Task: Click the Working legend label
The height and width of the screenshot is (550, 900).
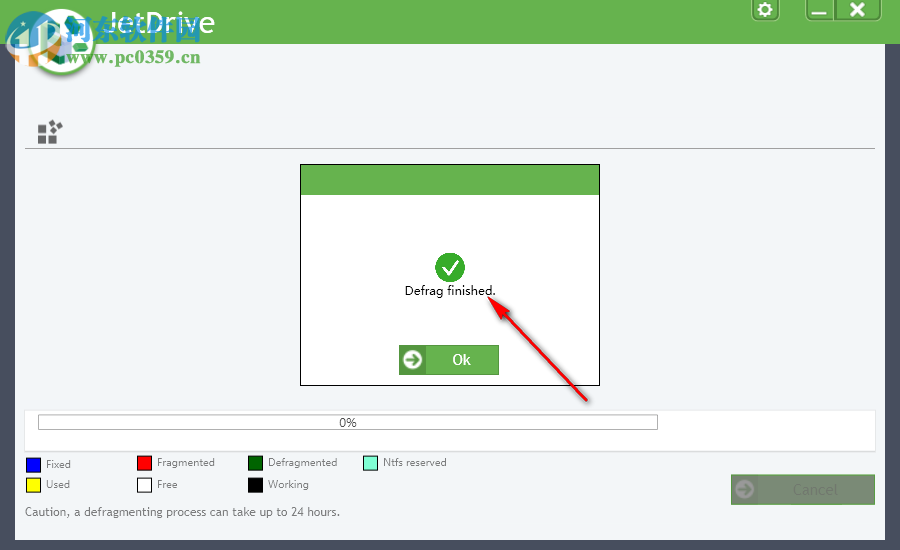Action: point(288,485)
